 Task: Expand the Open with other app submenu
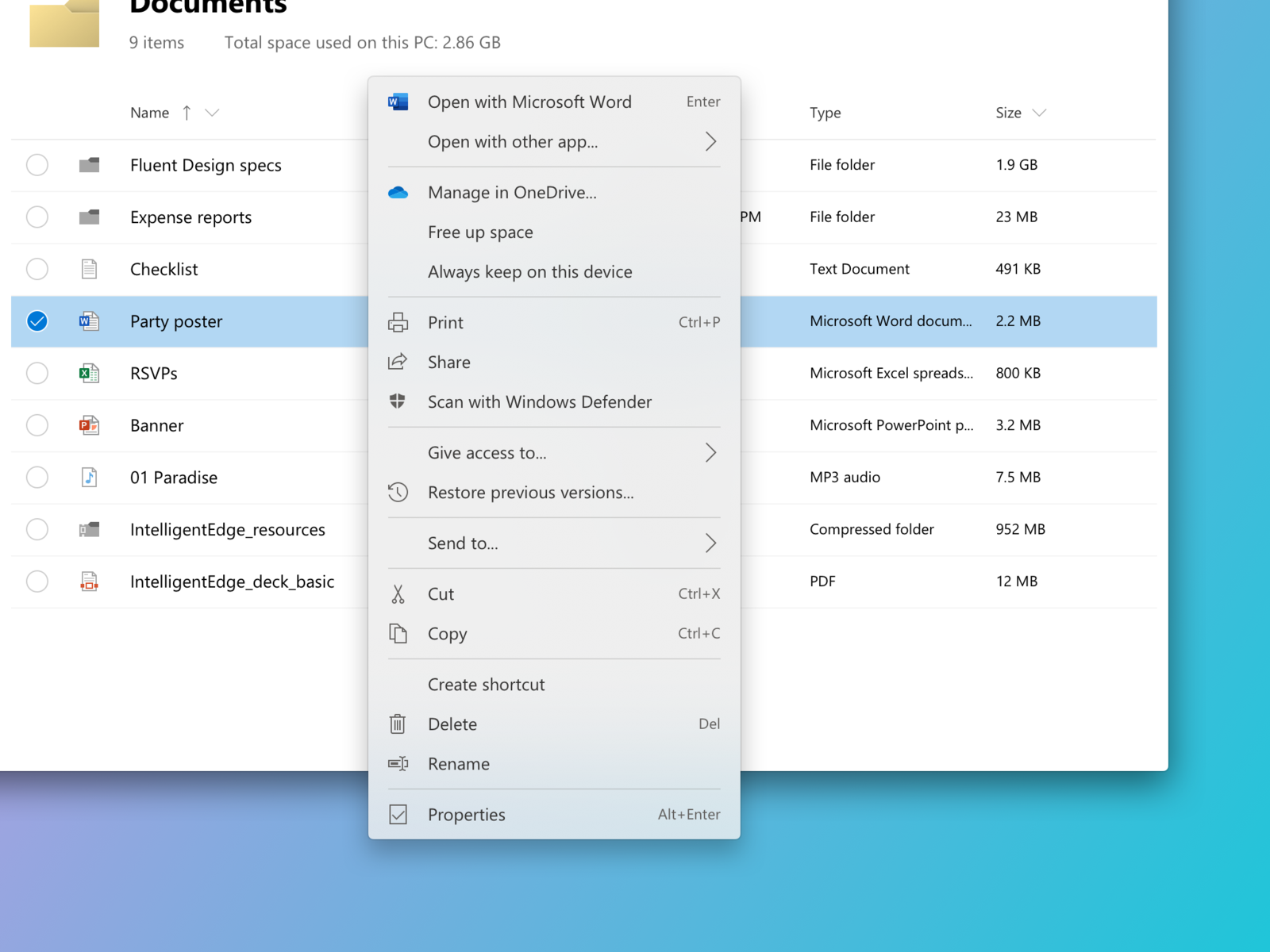click(x=711, y=141)
